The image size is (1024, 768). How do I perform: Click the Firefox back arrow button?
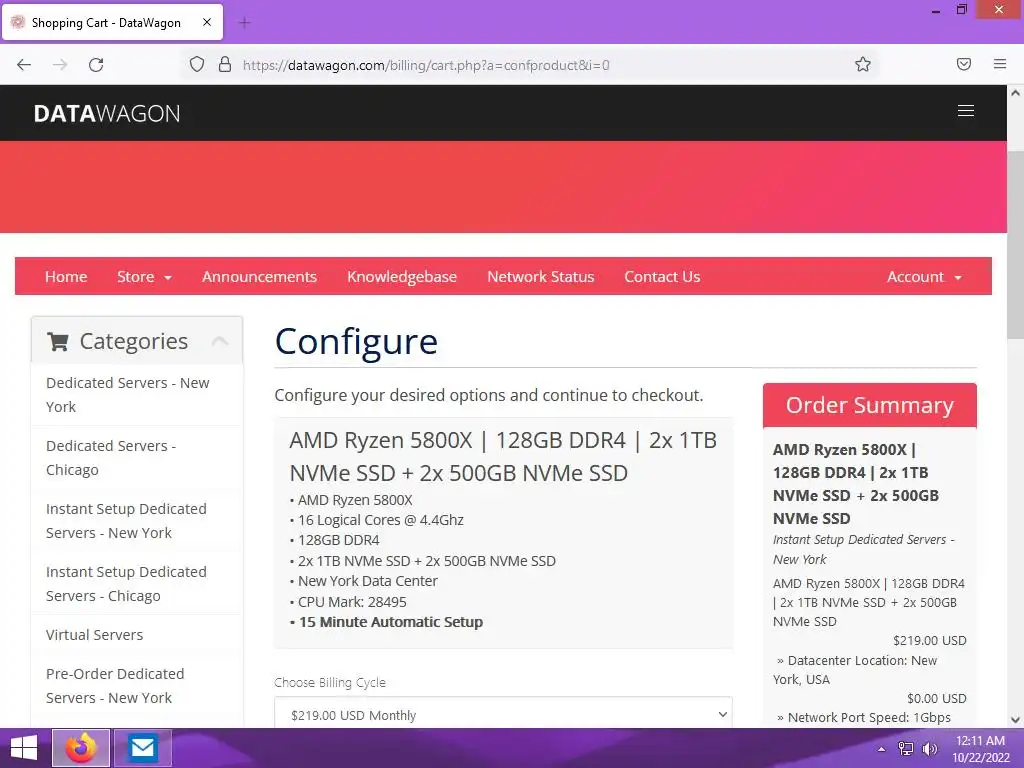[x=24, y=65]
